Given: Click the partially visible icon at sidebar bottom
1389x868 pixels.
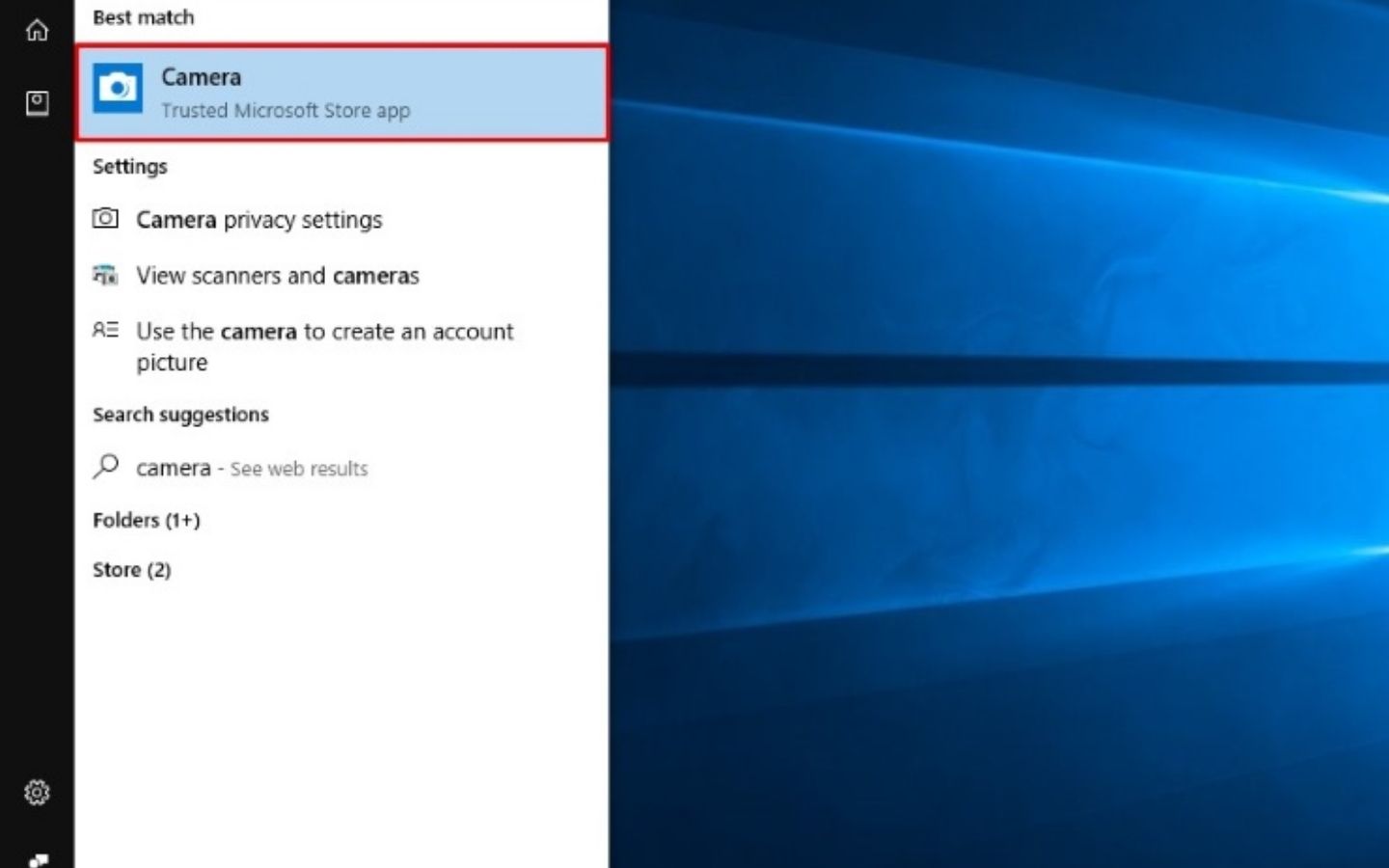Looking at the screenshot, I should 37,859.
